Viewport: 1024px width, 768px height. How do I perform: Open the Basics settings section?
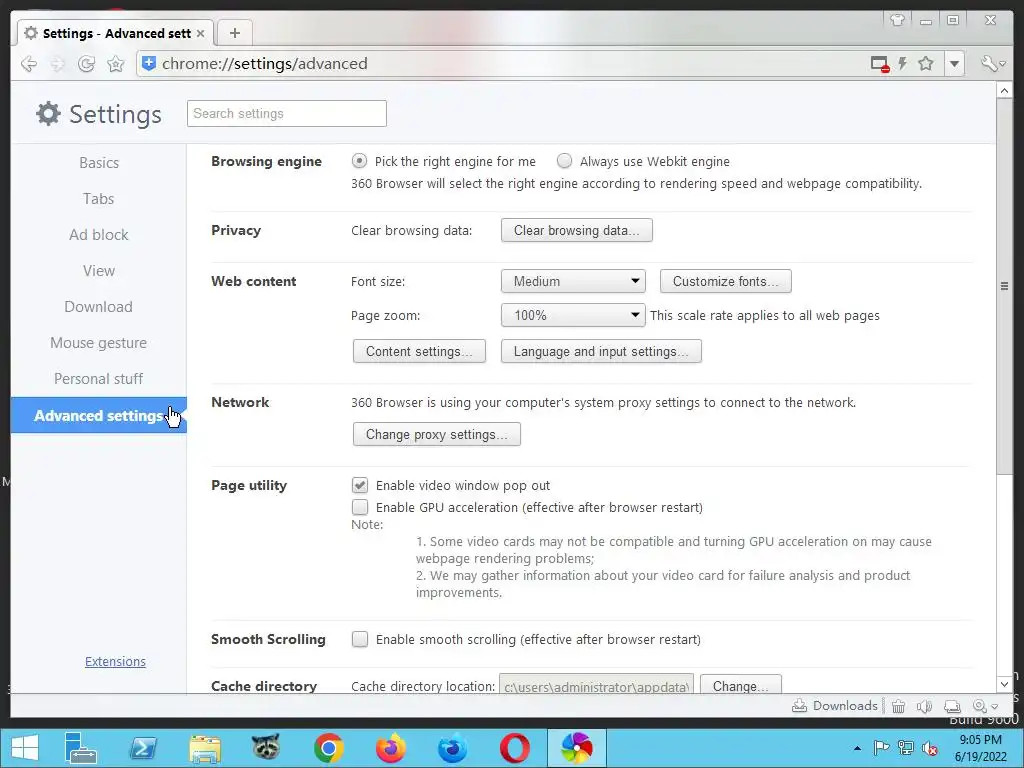[x=99, y=163]
